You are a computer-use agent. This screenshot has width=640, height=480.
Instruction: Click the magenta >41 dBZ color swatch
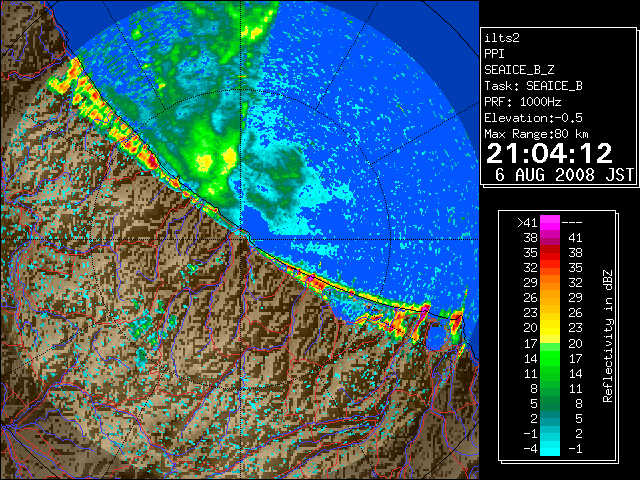click(549, 223)
